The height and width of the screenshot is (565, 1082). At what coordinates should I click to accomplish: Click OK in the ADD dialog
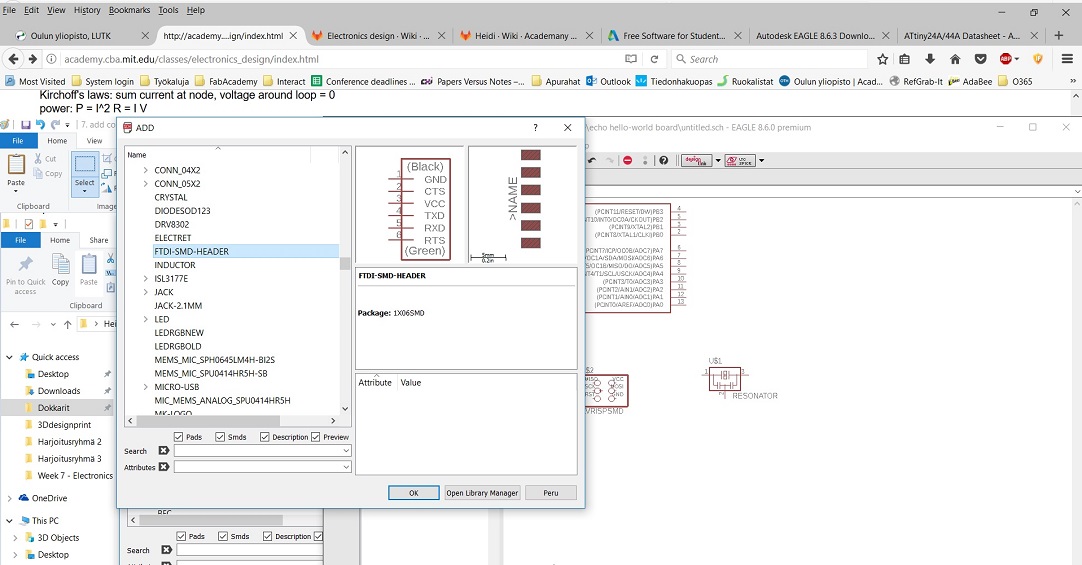pos(413,493)
